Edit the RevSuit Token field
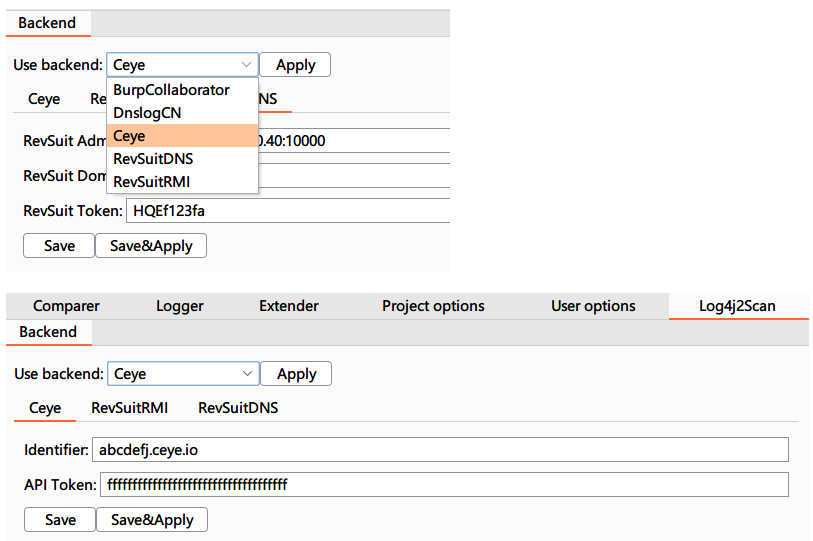This screenshot has width=813, height=541. pos(288,211)
